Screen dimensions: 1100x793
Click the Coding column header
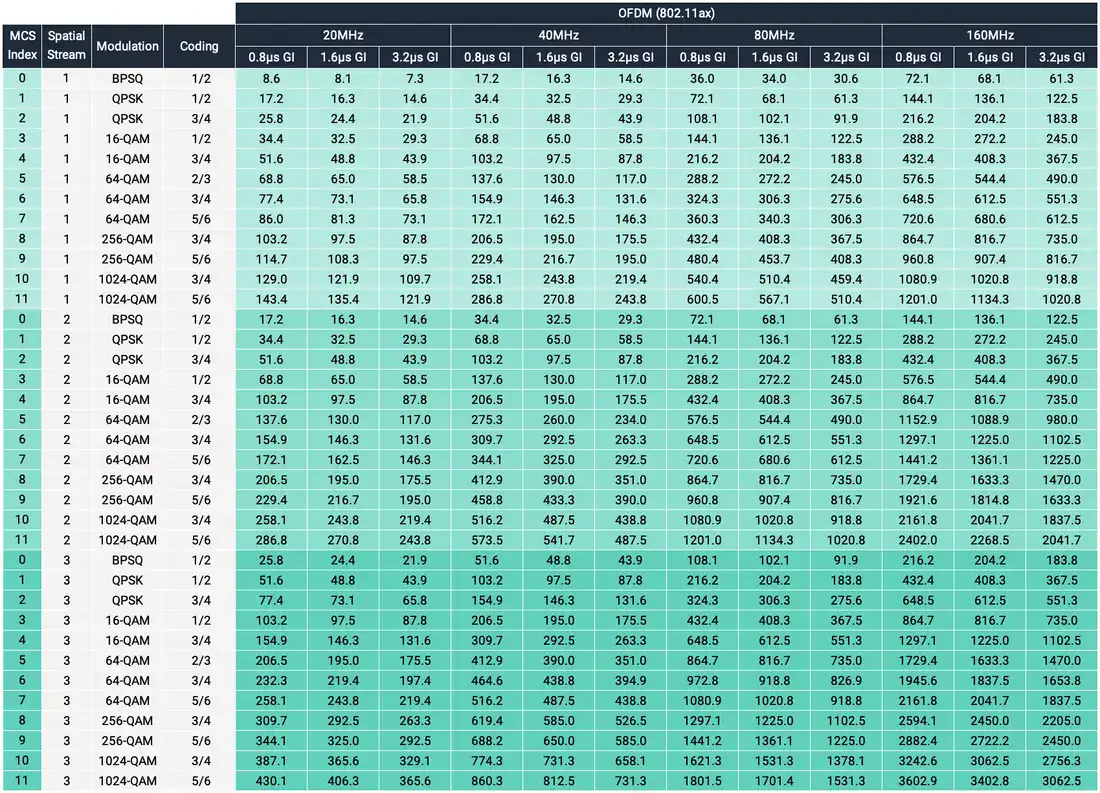click(x=199, y=46)
